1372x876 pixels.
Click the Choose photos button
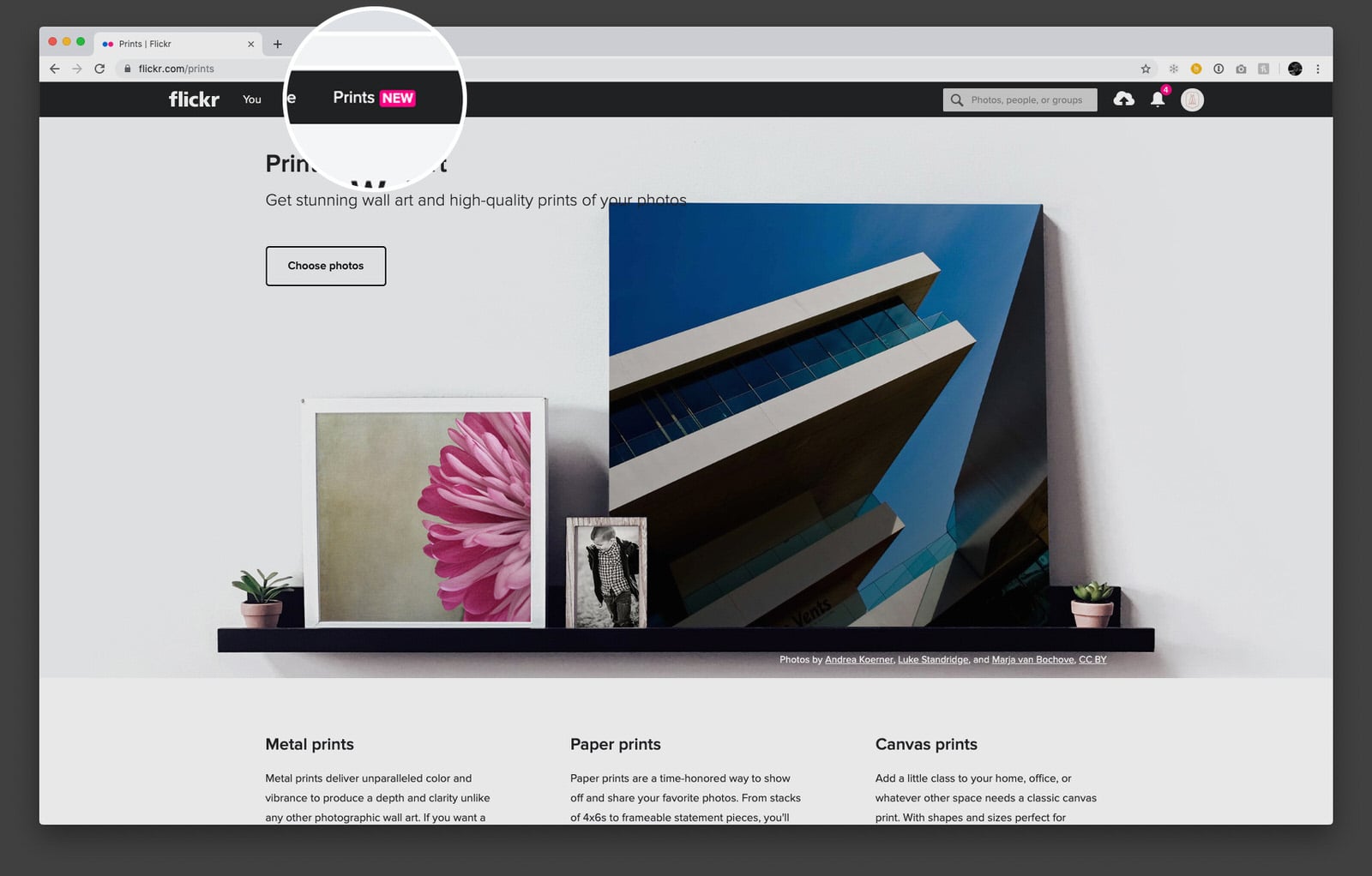pyautogui.click(x=325, y=266)
